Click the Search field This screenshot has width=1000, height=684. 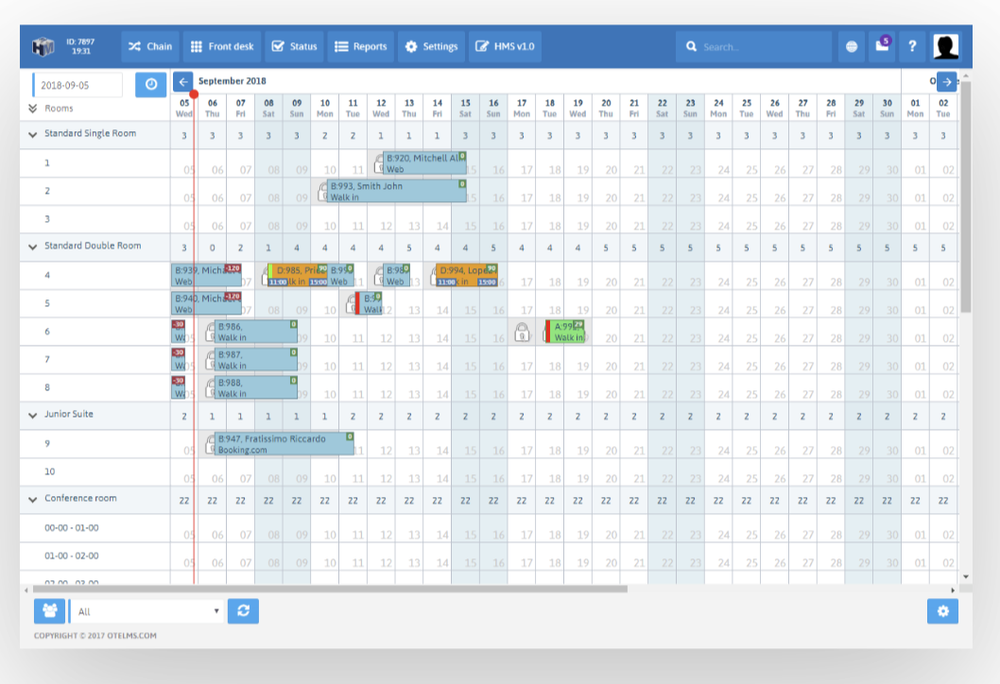coord(754,47)
